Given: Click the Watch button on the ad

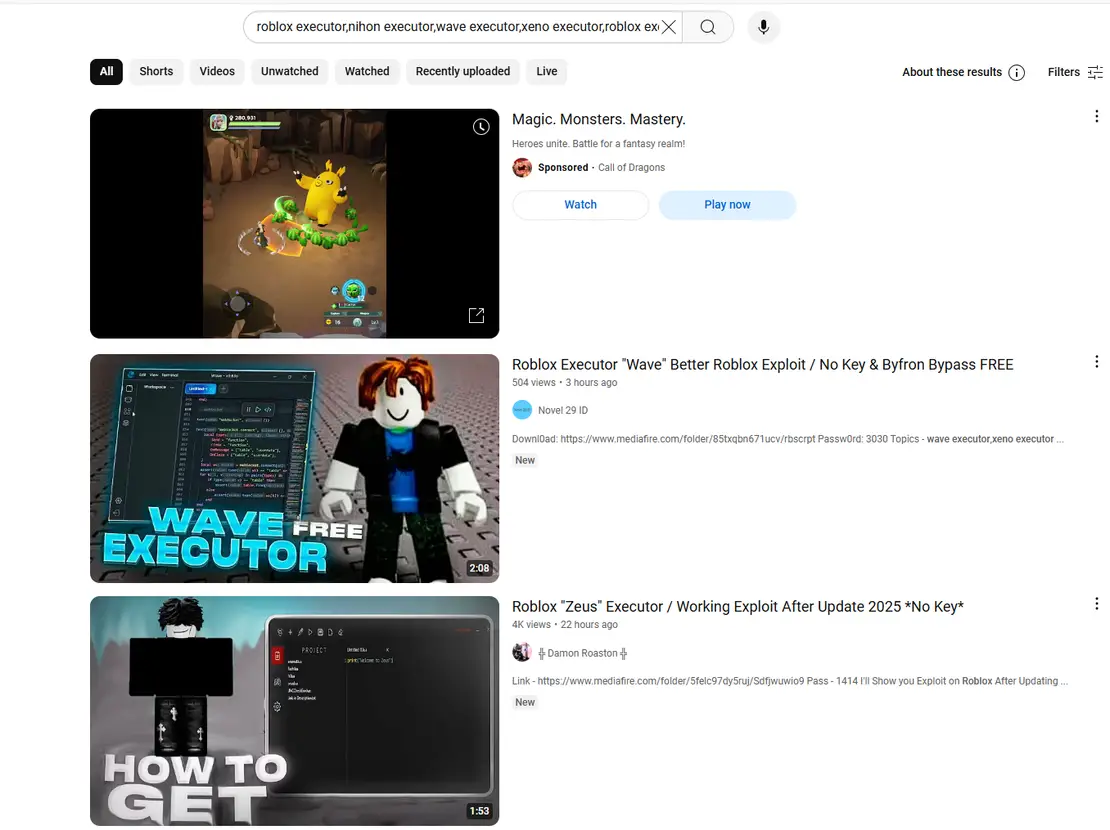Looking at the screenshot, I should point(580,205).
